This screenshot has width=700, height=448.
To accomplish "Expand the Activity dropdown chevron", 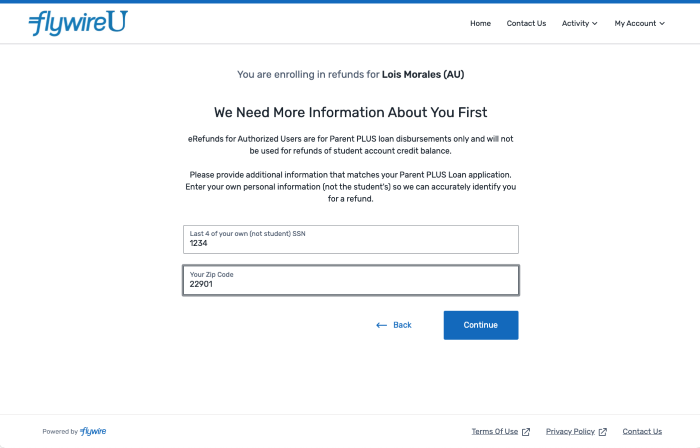I will [x=595, y=23].
